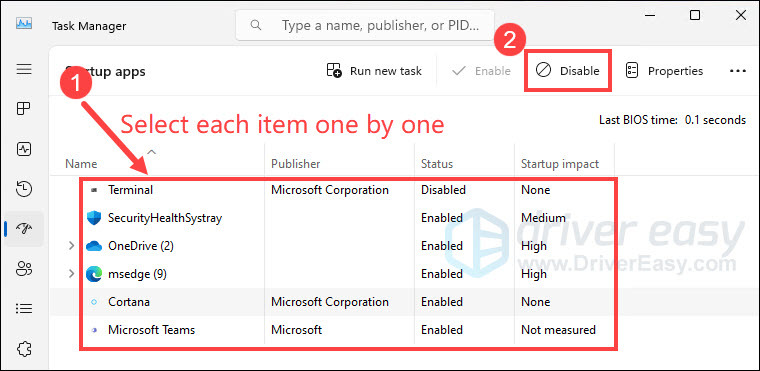760x371 pixels.
Task: Open the Performance page icon
Action: [x=24, y=149]
